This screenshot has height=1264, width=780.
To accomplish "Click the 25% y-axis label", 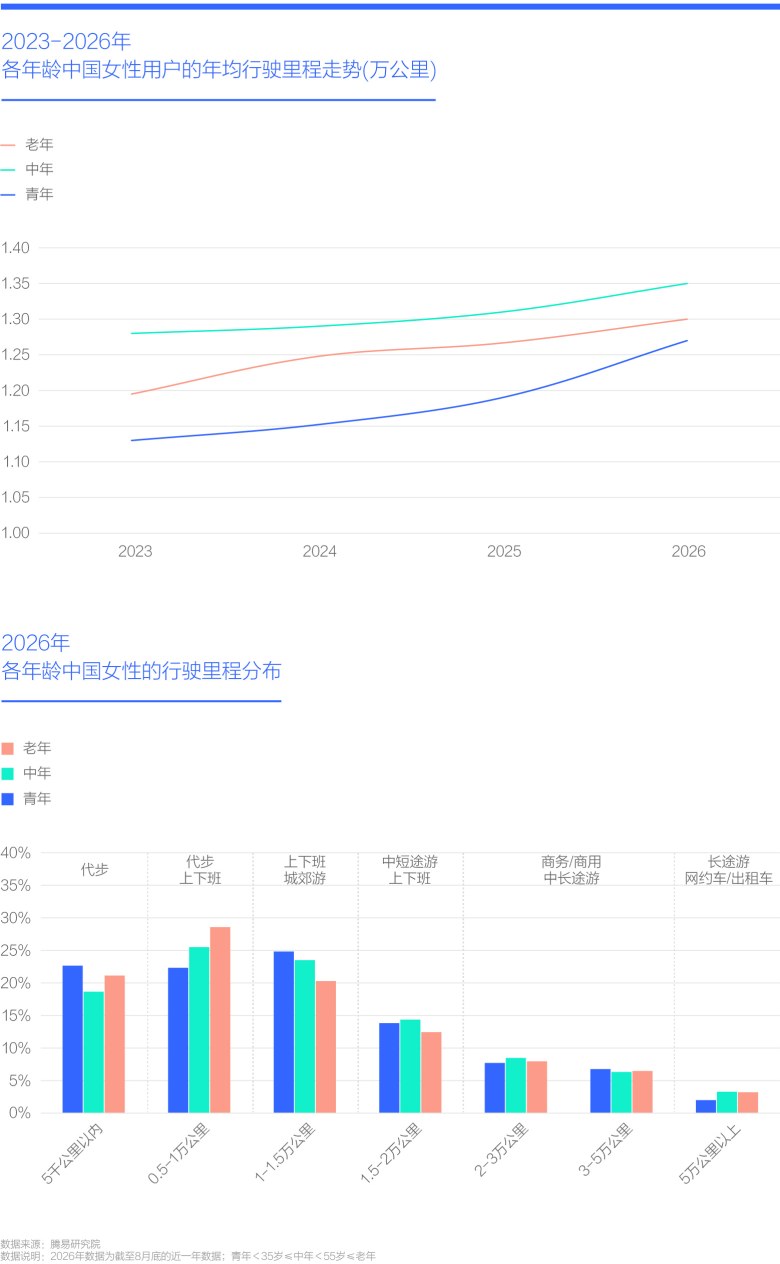I will click(x=16, y=951).
